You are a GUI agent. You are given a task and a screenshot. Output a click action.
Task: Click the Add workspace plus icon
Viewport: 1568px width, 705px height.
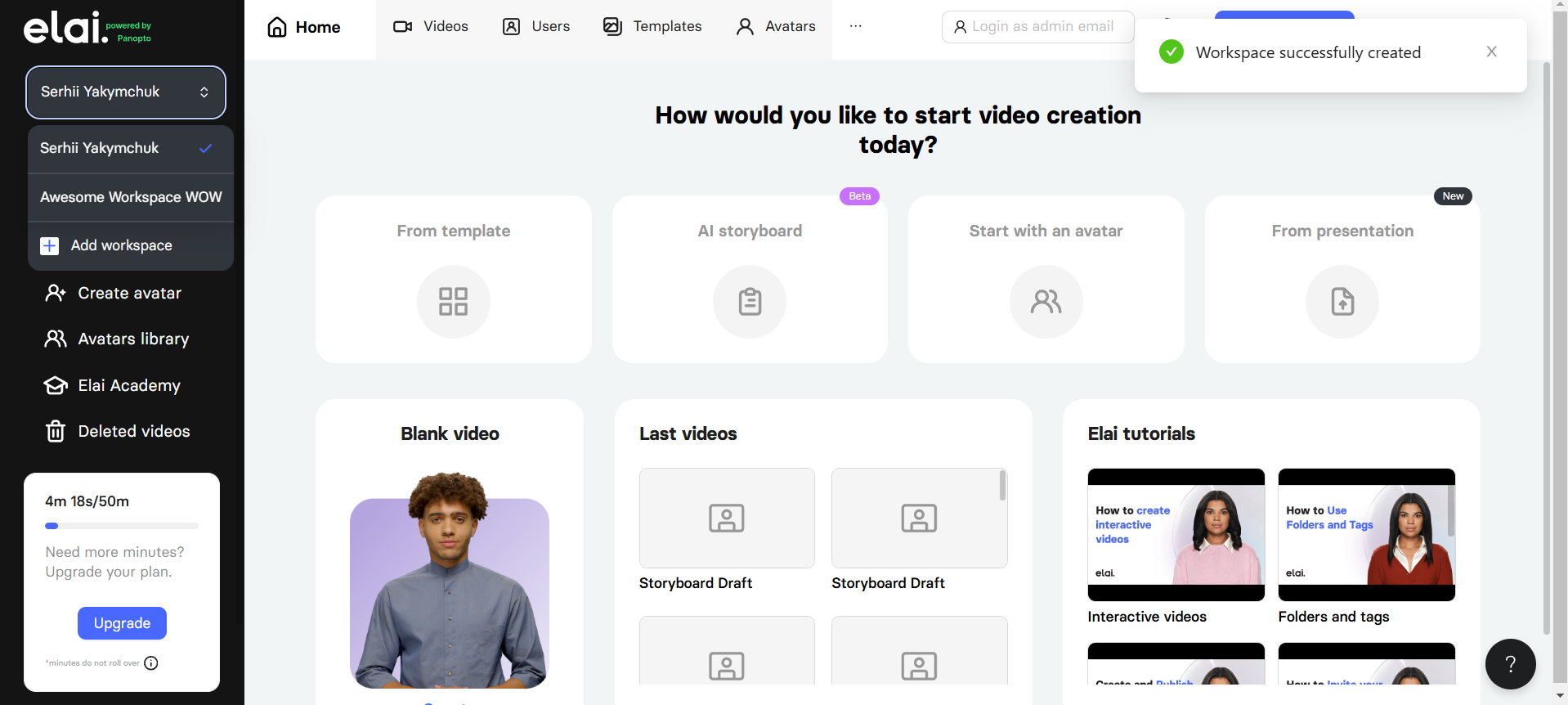tap(50, 245)
